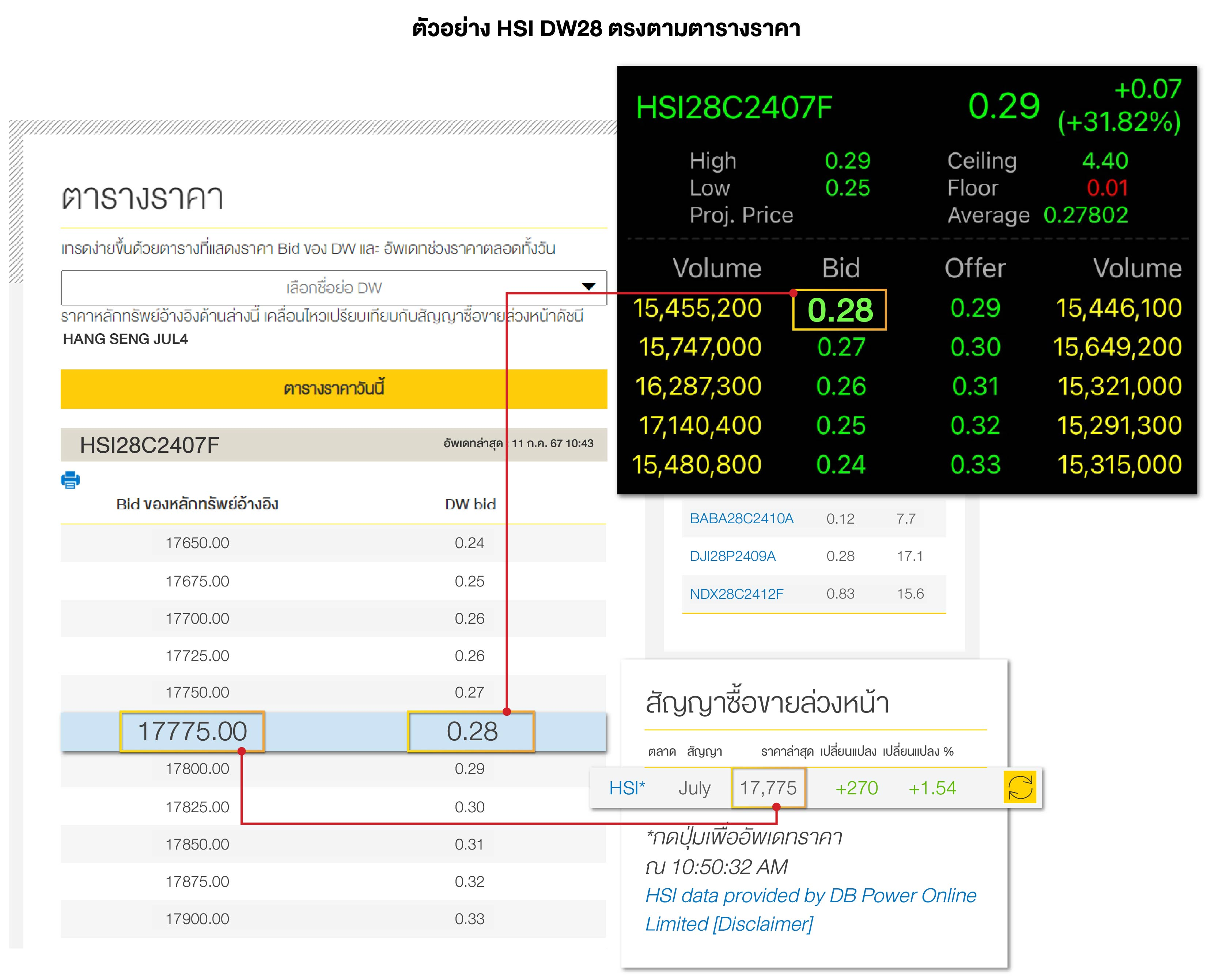Select the 17700.00 underlying bid cell
Viewport: 1208px width, 980px height.
(197, 618)
